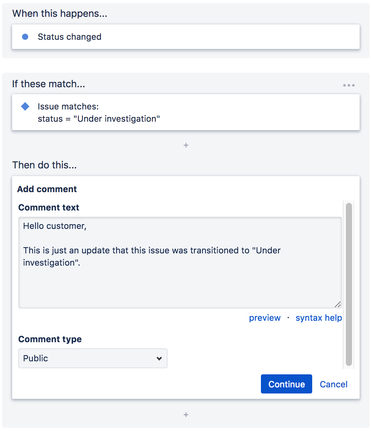The height and width of the screenshot is (431, 371).
Task: Click inside the Comment text field
Action: (x=180, y=263)
